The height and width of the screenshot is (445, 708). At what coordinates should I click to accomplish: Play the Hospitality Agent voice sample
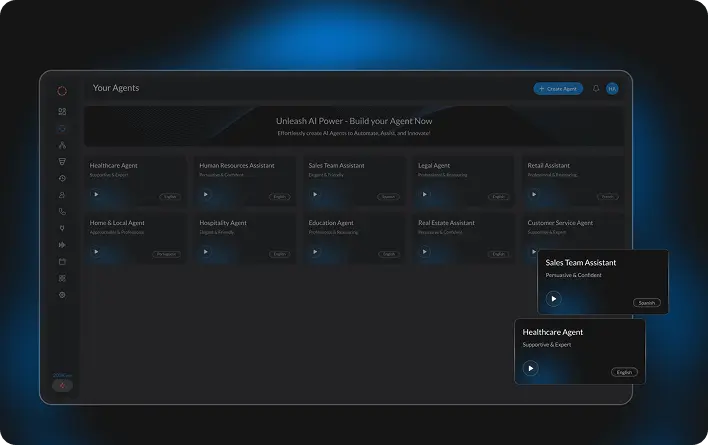point(206,252)
